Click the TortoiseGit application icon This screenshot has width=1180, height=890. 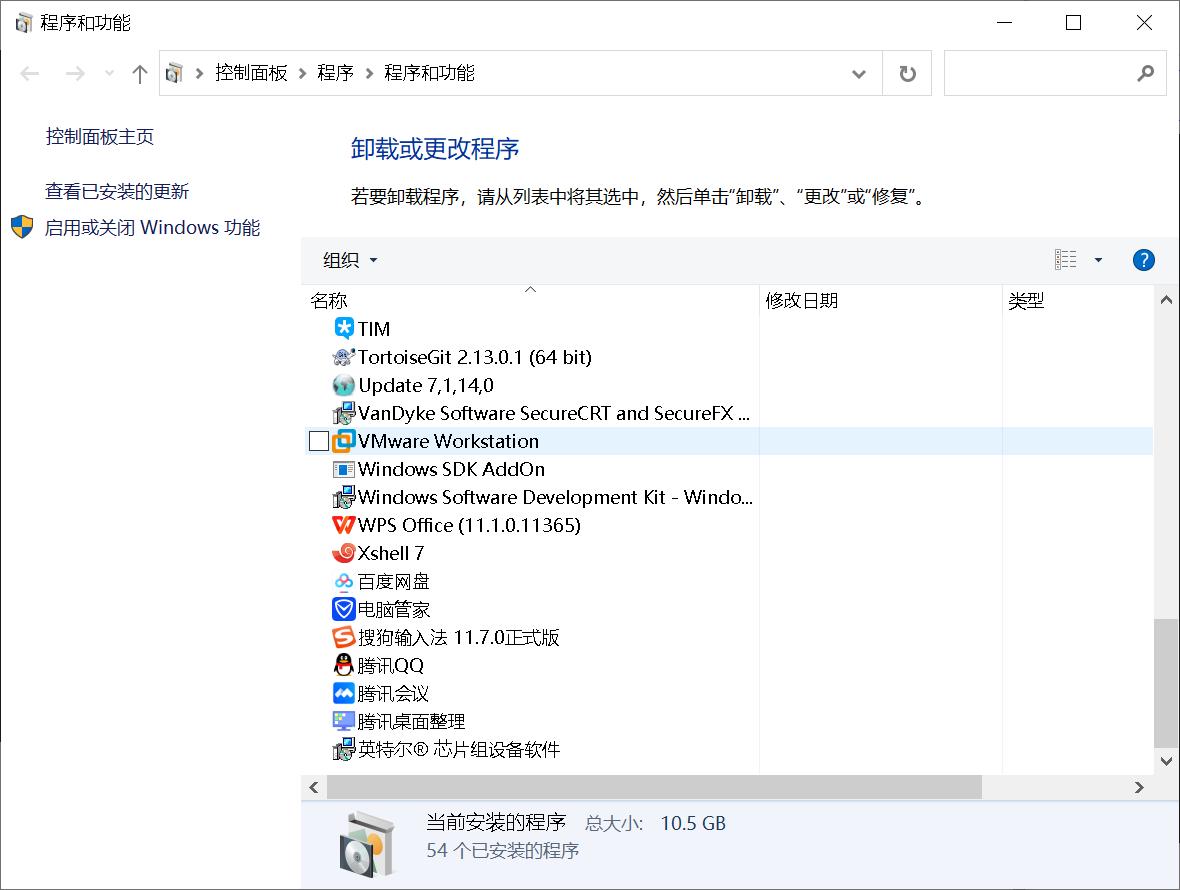tap(342, 357)
